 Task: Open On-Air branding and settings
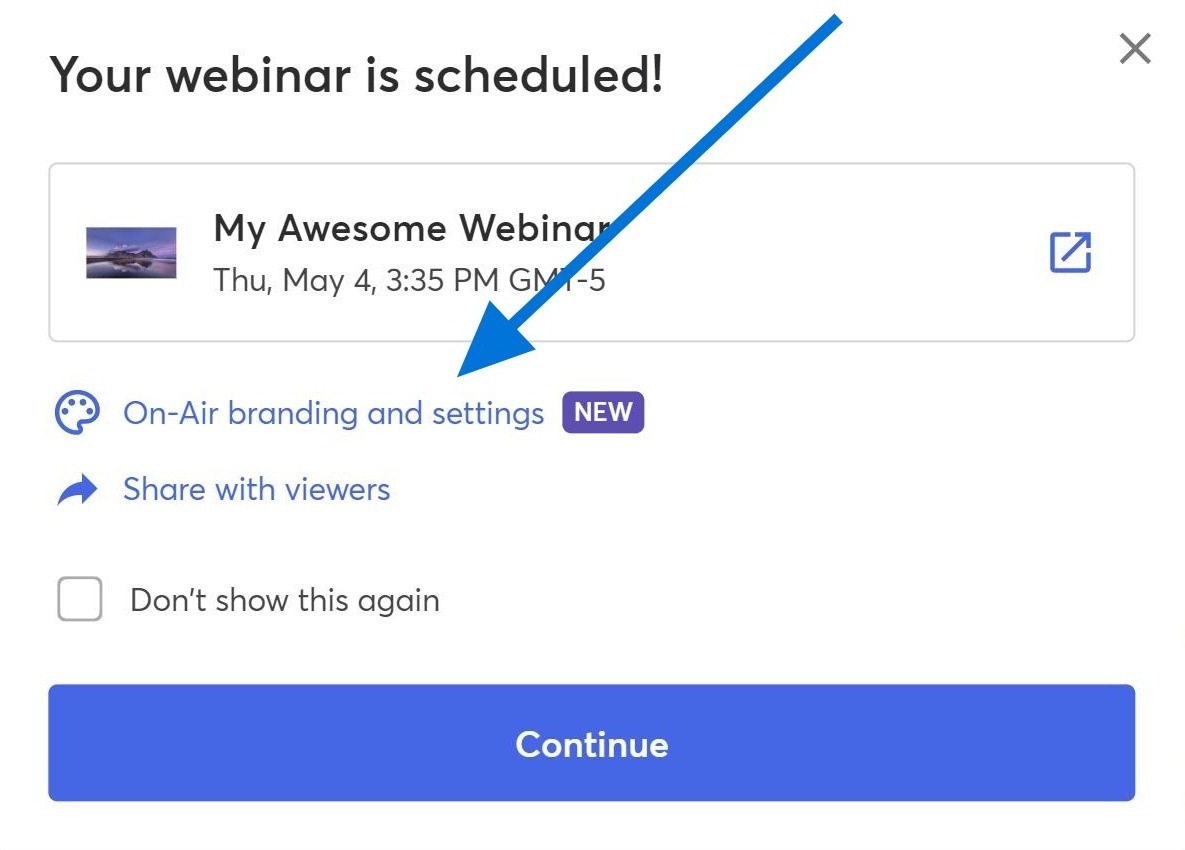pyautogui.click(x=333, y=413)
